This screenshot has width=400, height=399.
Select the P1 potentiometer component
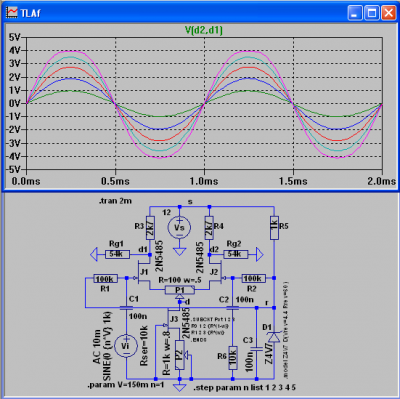pos(180,290)
